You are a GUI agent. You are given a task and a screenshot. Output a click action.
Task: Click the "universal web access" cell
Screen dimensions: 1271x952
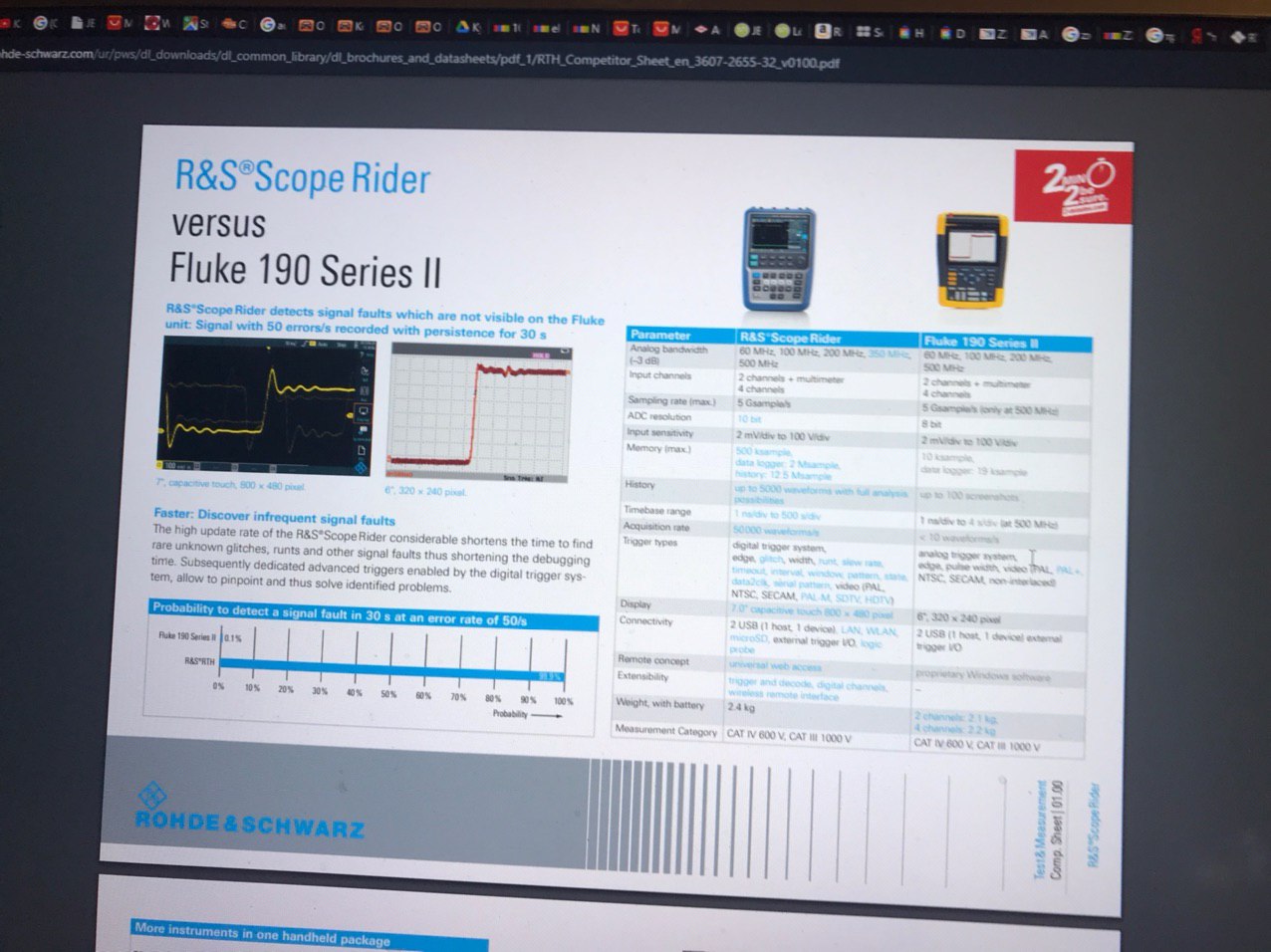point(776,665)
